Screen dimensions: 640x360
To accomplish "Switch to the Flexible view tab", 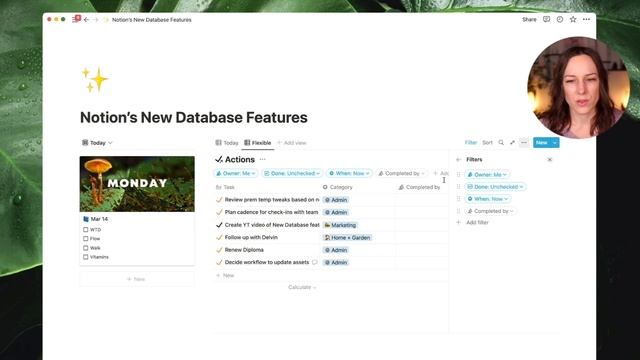I will 258,143.
